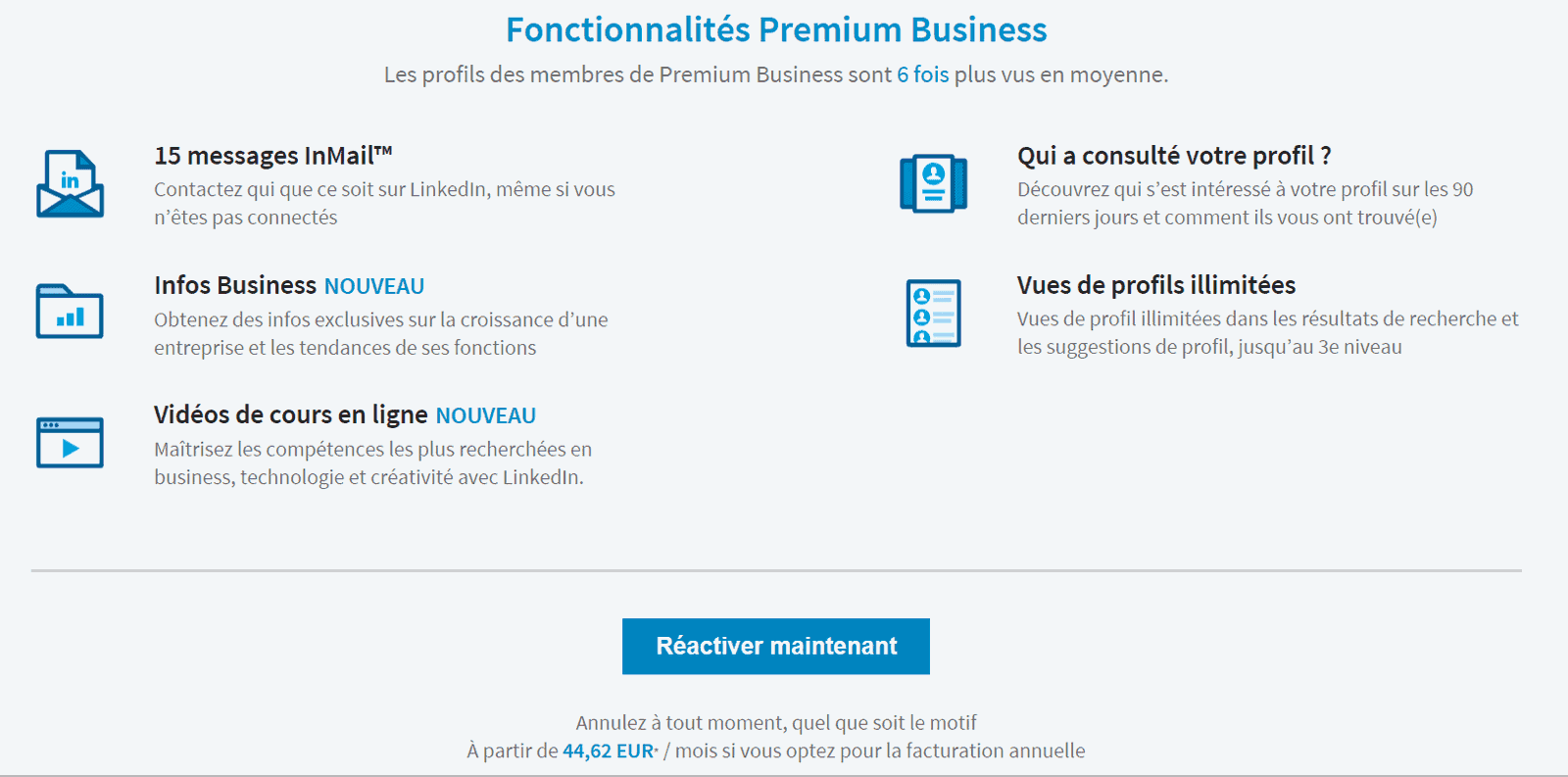
Task: Click the Infos Business folder chart icon
Action: (70, 312)
